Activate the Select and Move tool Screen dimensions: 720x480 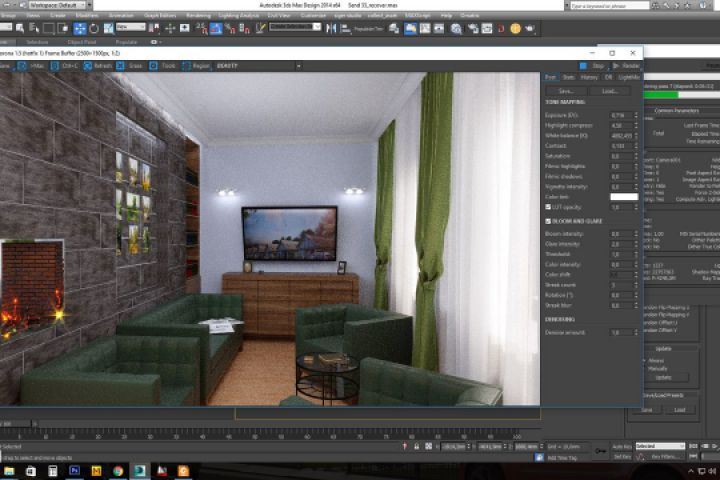pyautogui.click(x=79, y=28)
